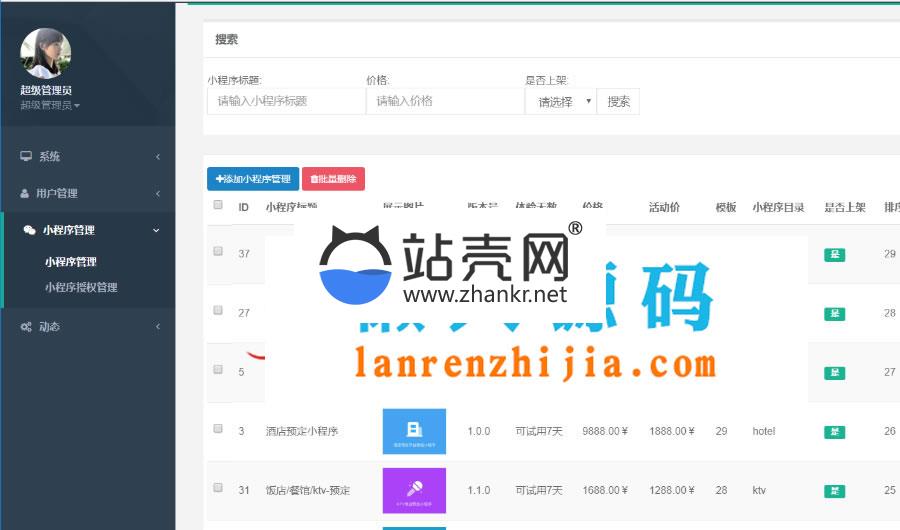Click the 小程序标题 search input field

tap(286, 102)
